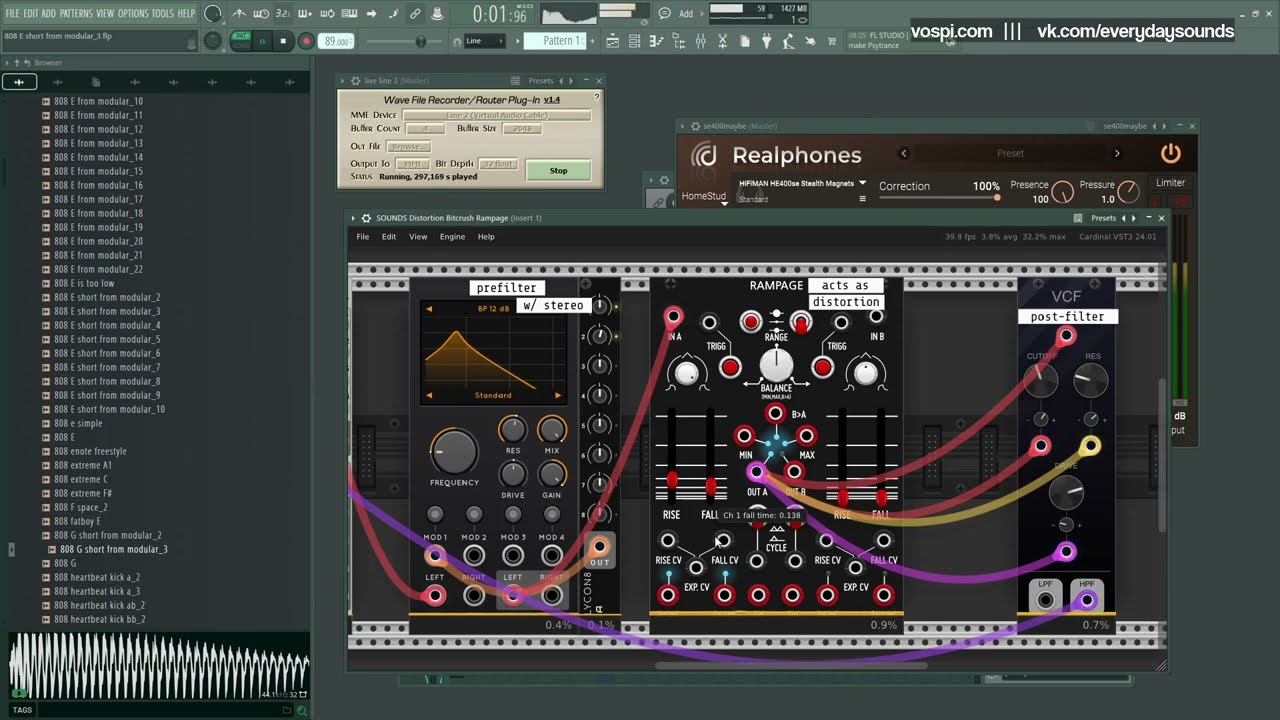Open the View menu in Cardinal
Viewport: 1280px width, 720px height.
pos(418,237)
